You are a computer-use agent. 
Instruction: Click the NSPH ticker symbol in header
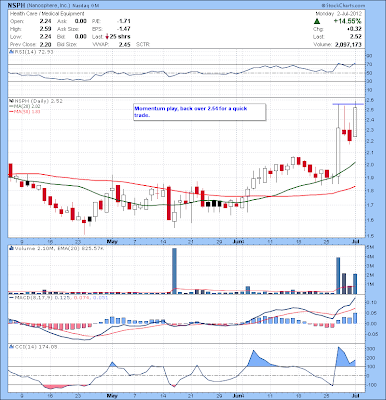click(x=16, y=6)
